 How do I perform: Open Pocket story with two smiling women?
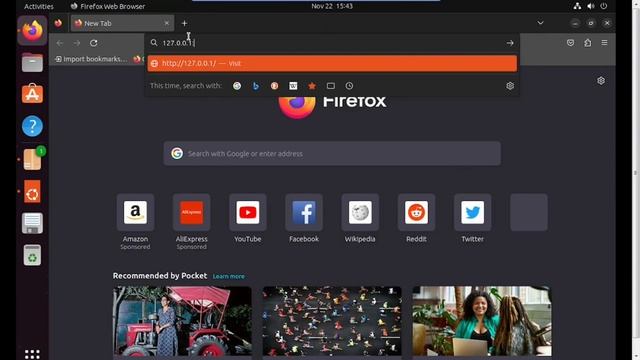pos(482,321)
